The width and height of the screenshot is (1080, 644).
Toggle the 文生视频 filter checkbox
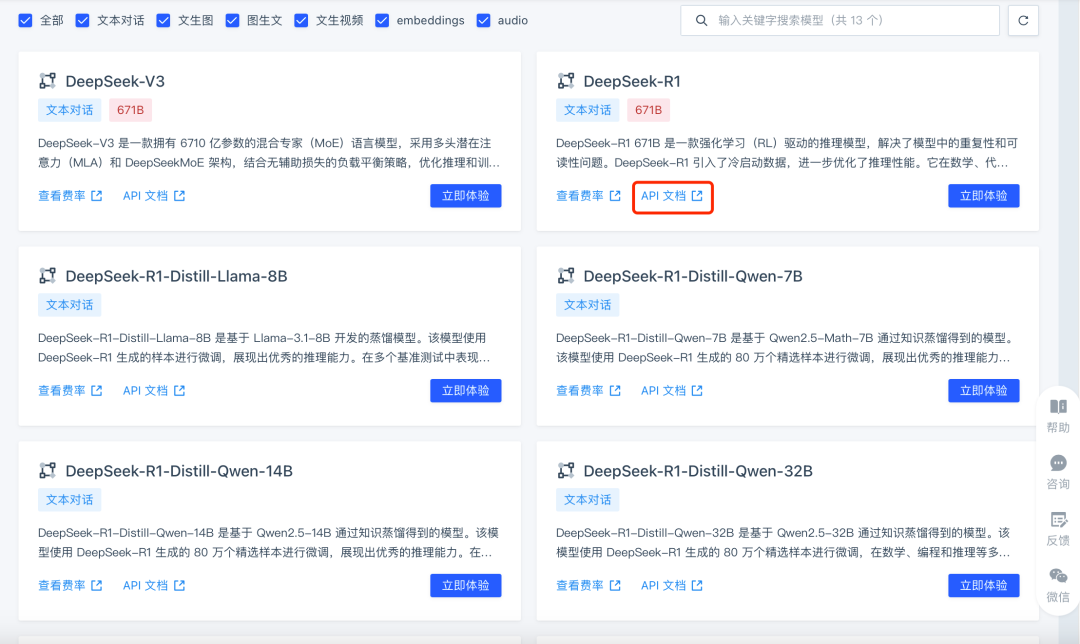click(x=301, y=21)
